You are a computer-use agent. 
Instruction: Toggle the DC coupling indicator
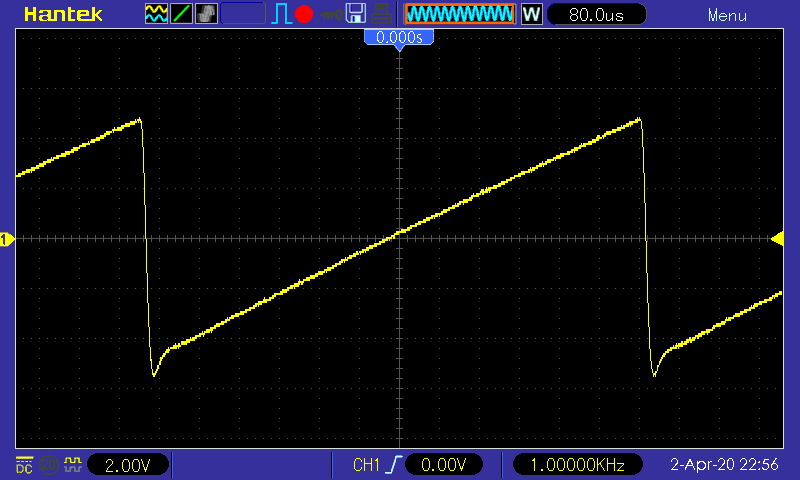[x=24, y=465]
